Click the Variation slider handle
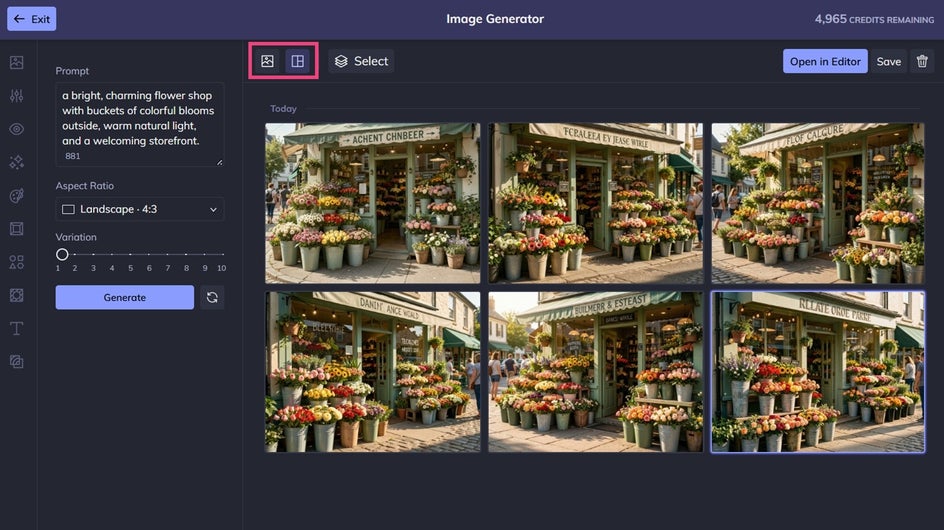The image size is (944, 530). [x=62, y=254]
